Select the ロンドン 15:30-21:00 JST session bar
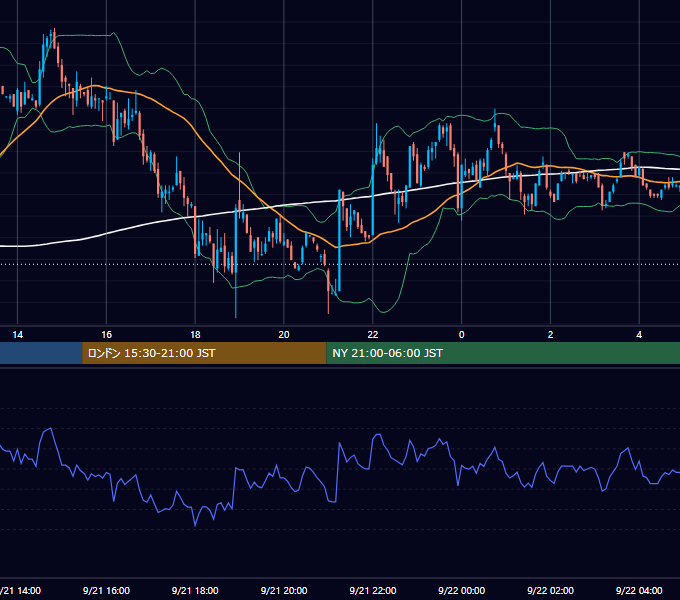The image size is (680, 600). click(x=204, y=353)
